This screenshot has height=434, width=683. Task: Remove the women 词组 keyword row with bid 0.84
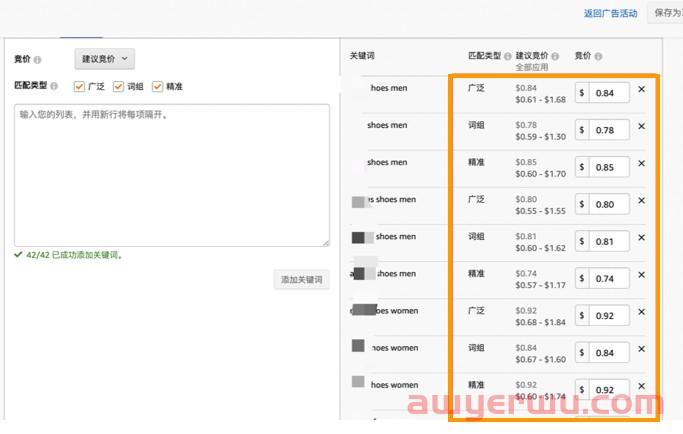(x=641, y=349)
